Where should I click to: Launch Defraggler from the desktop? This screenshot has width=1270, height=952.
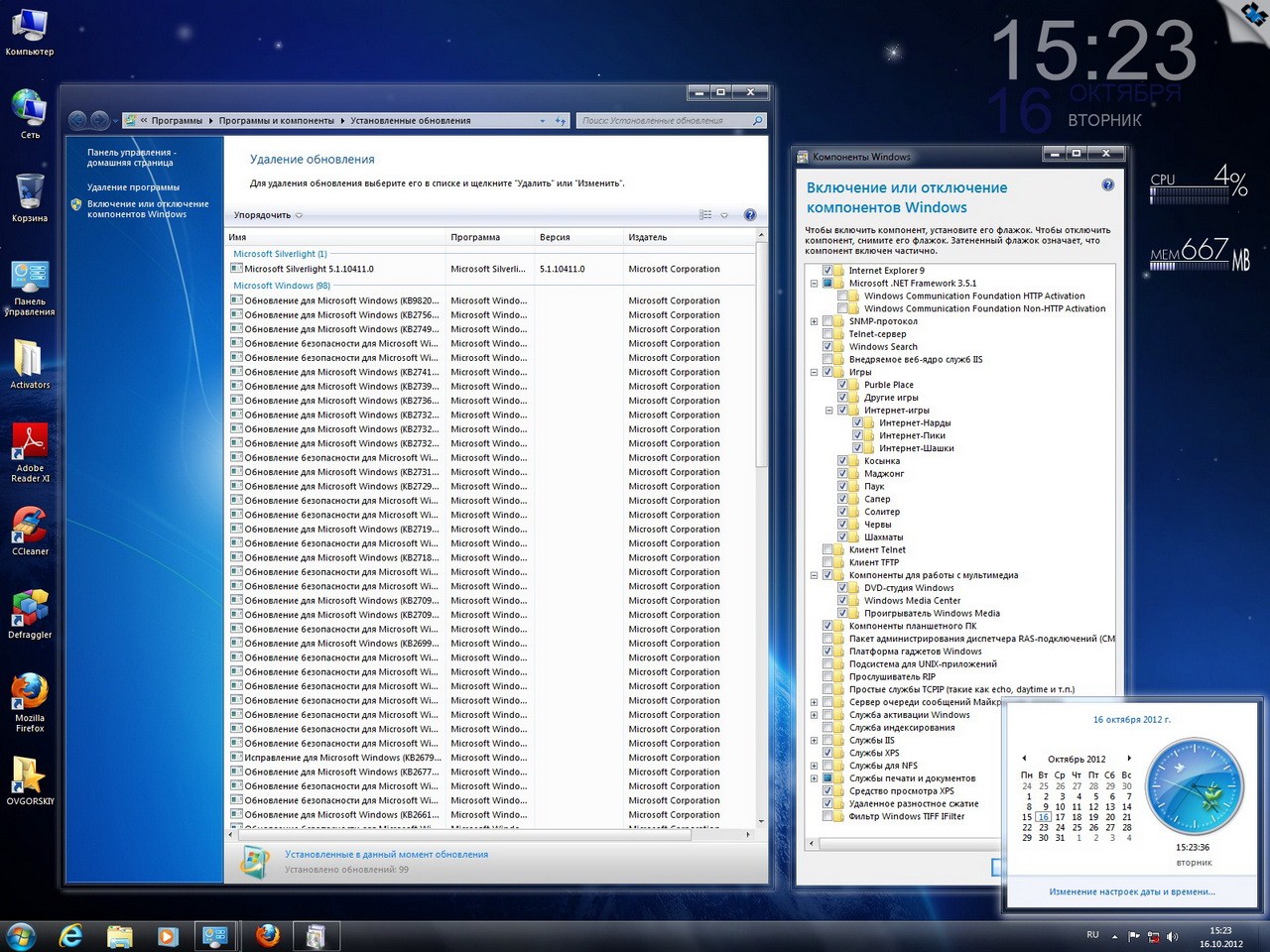(30, 614)
